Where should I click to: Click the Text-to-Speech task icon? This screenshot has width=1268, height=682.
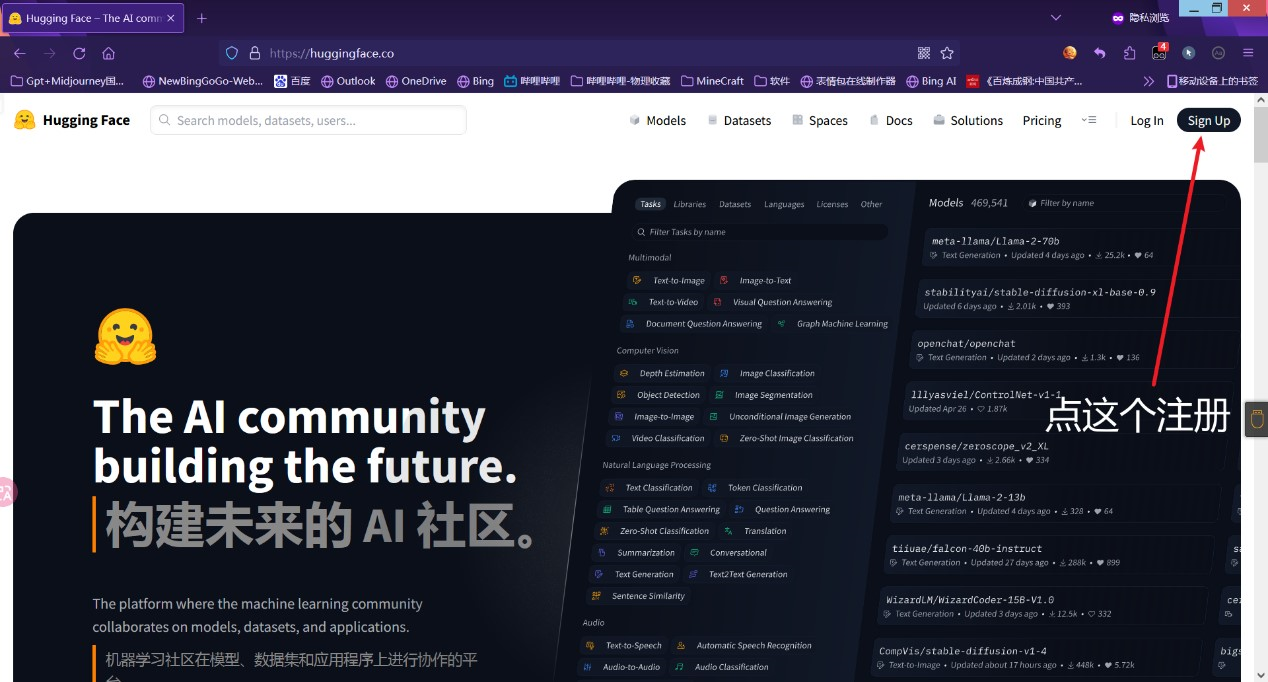590,646
